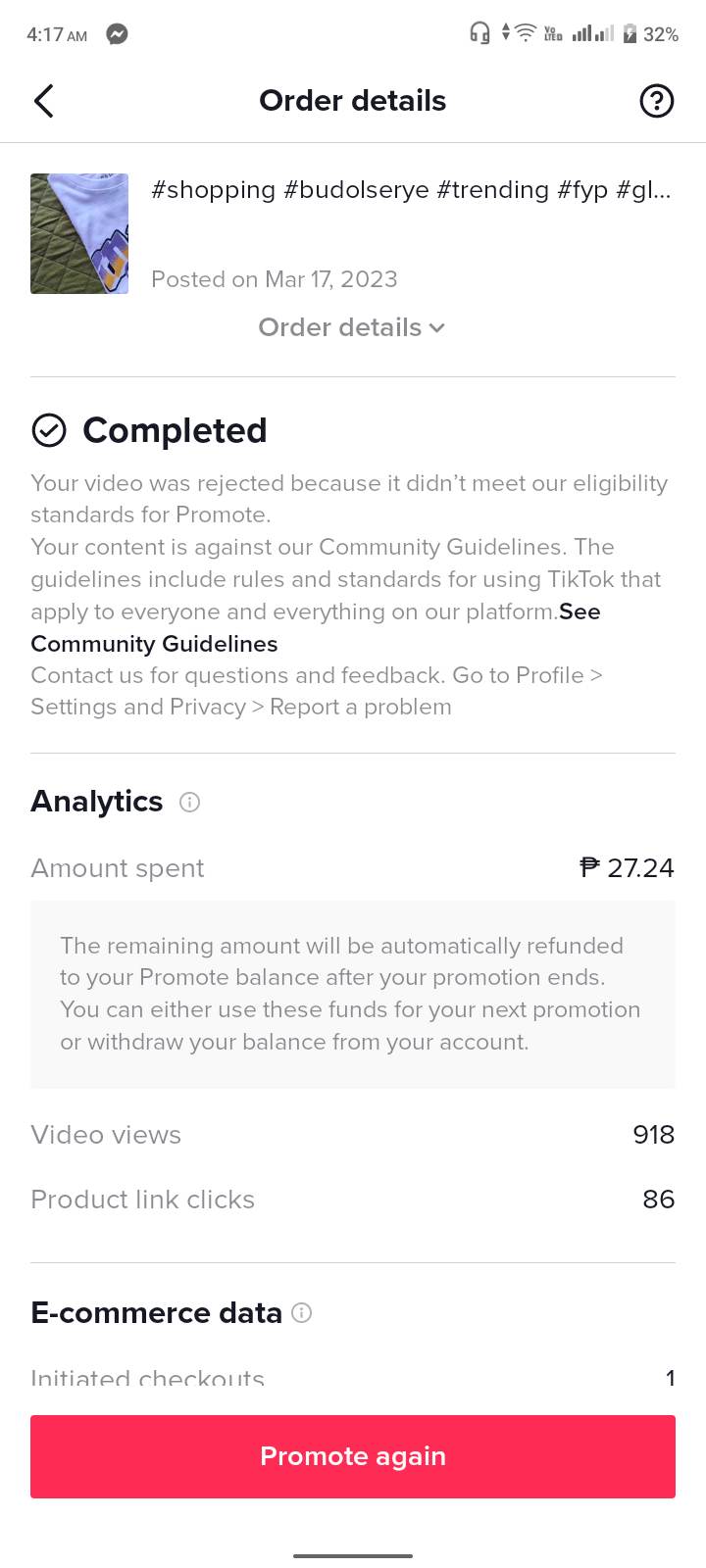The height and width of the screenshot is (1568, 706).
Task: Tap the Wi-Fi icon in status bar
Action: [526, 34]
